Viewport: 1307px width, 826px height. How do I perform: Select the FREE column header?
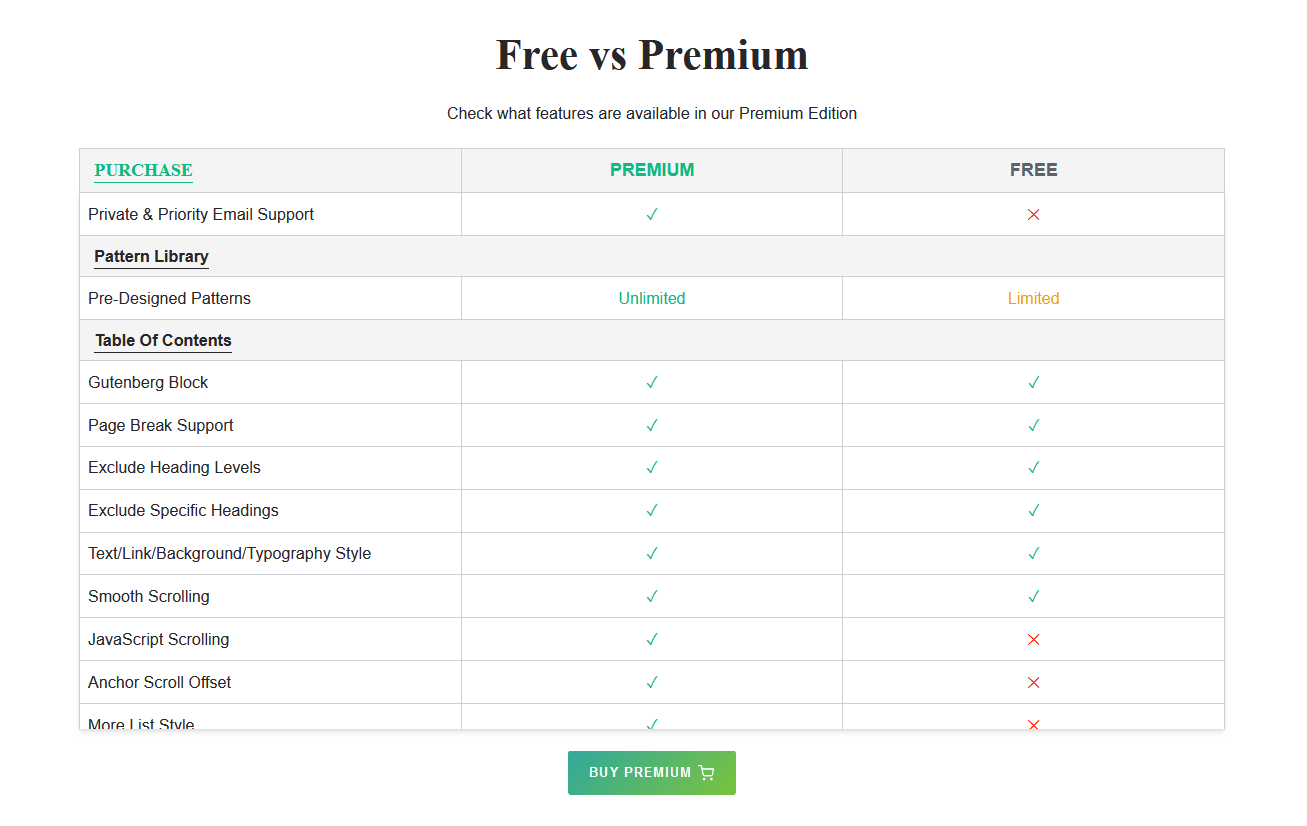click(1033, 170)
